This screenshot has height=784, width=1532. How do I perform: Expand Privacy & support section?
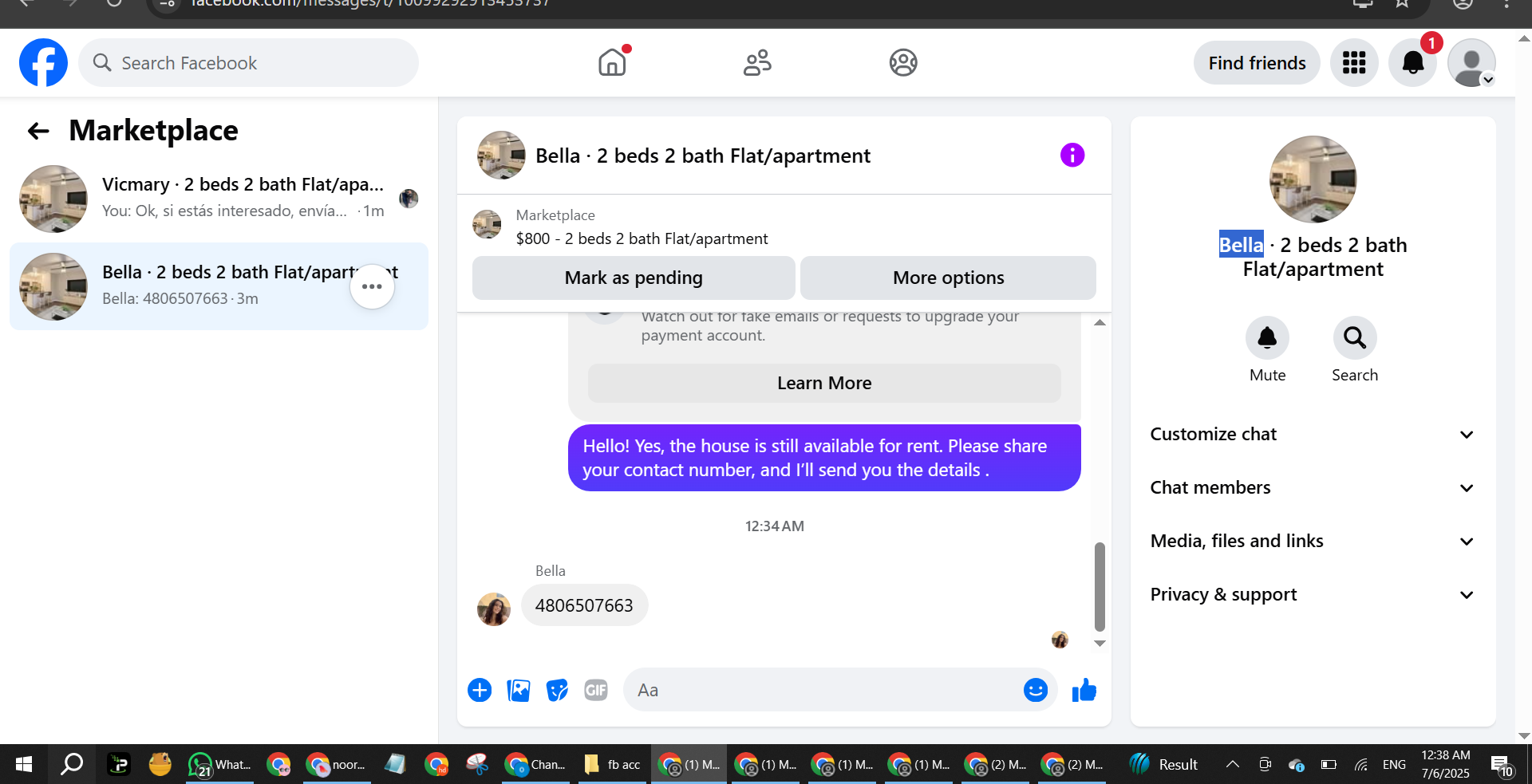1313,595
